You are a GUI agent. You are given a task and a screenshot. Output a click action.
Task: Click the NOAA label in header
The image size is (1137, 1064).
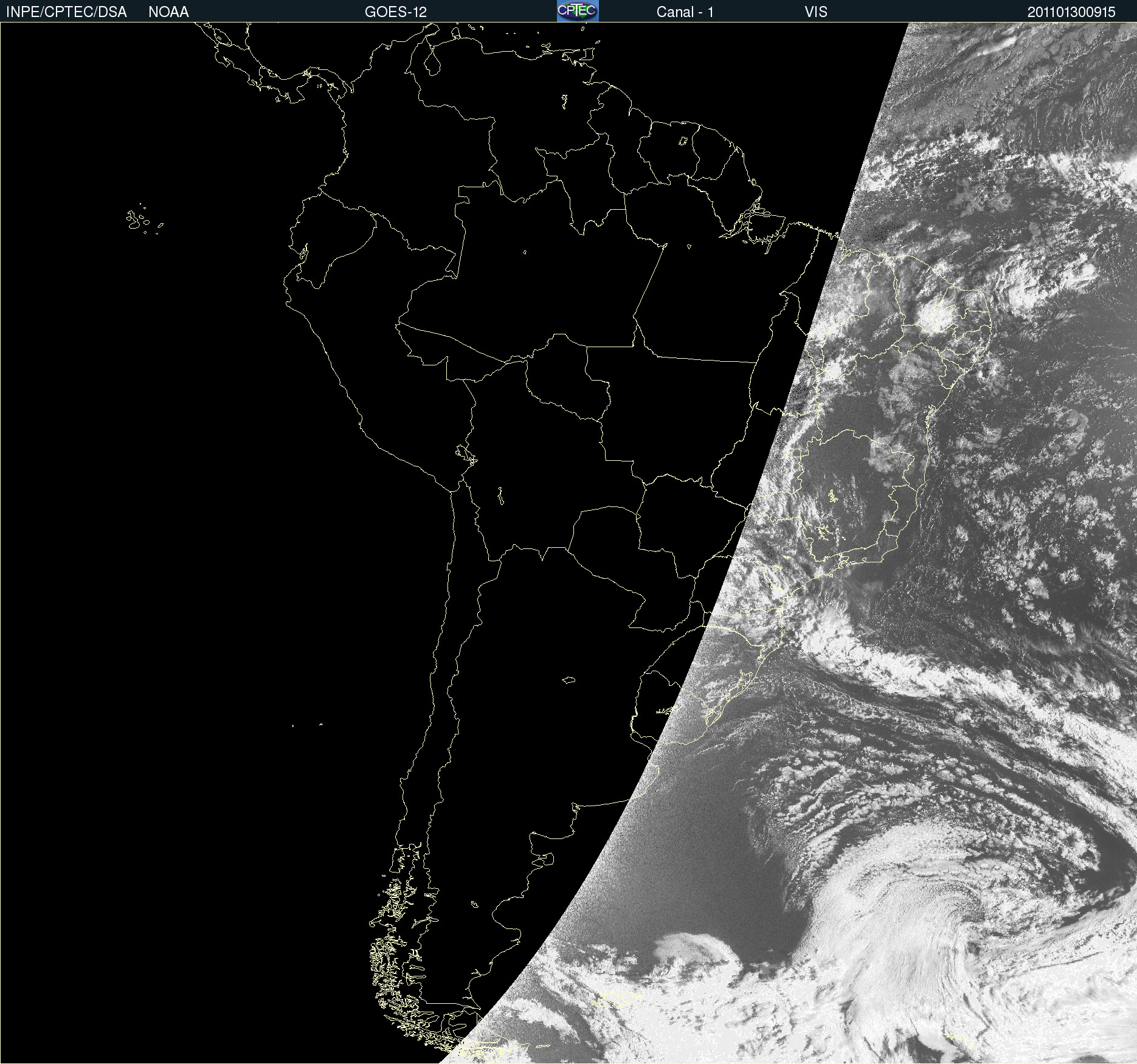(x=168, y=12)
